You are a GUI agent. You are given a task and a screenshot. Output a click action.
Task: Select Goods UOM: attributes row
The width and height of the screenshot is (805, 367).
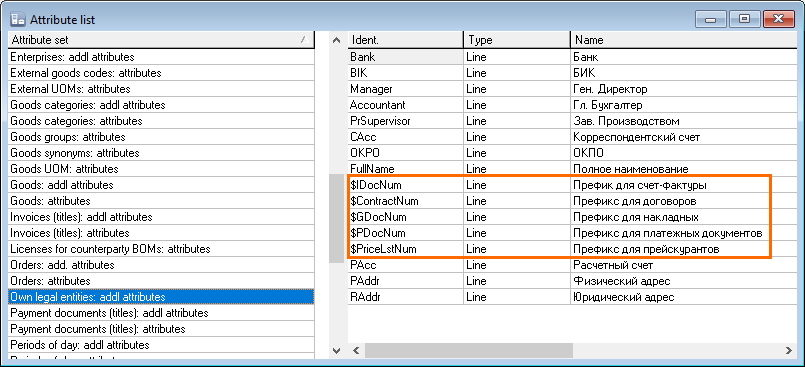tap(161, 169)
